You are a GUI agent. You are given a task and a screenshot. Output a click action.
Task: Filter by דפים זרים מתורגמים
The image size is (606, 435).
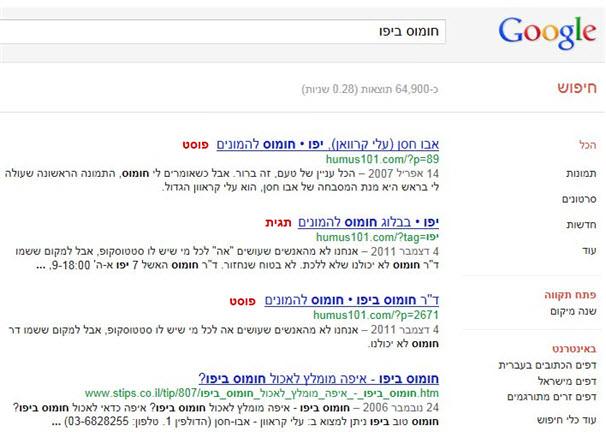pyautogui.click(x=552, y=397)
